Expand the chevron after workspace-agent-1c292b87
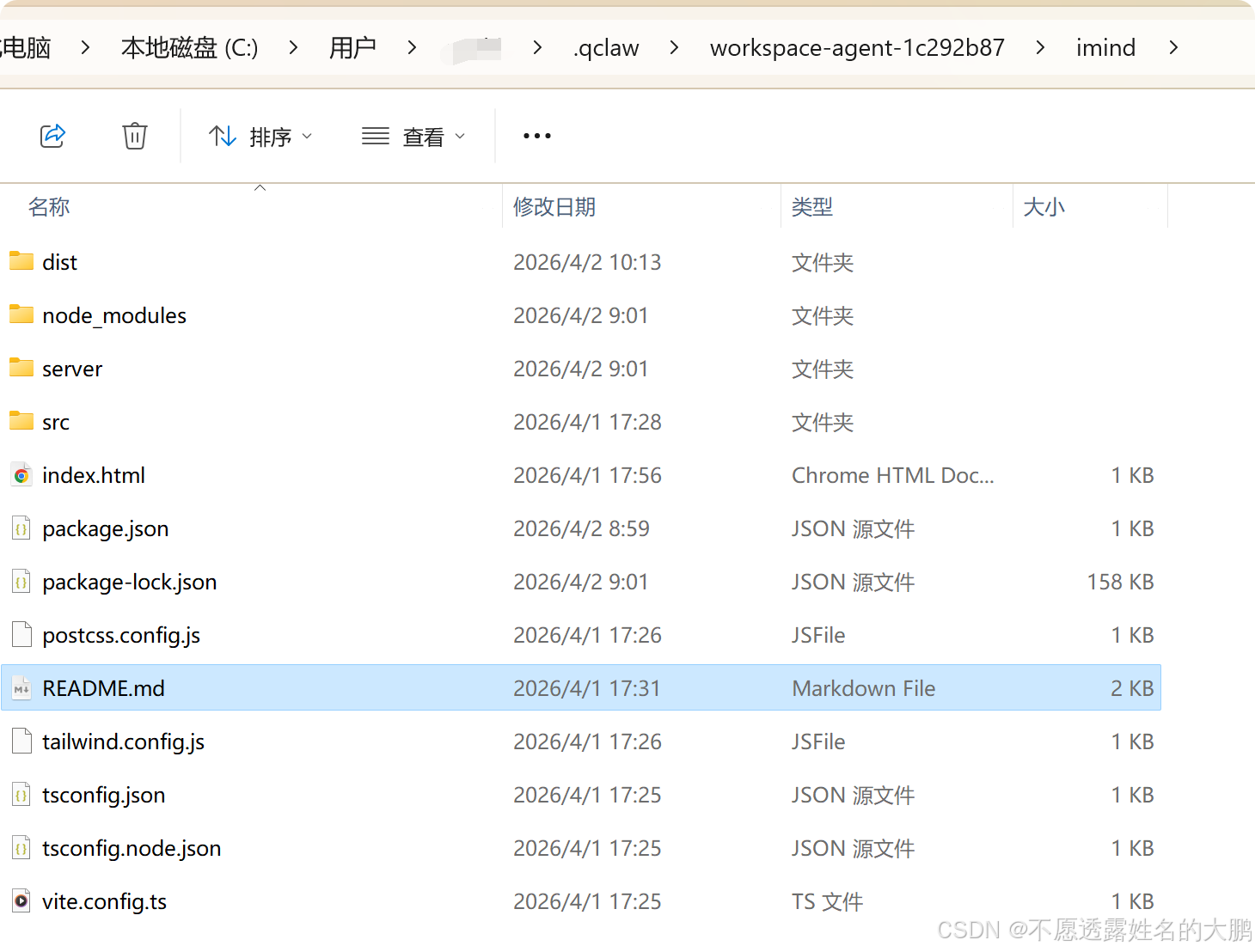 (x=1040, y=48)
